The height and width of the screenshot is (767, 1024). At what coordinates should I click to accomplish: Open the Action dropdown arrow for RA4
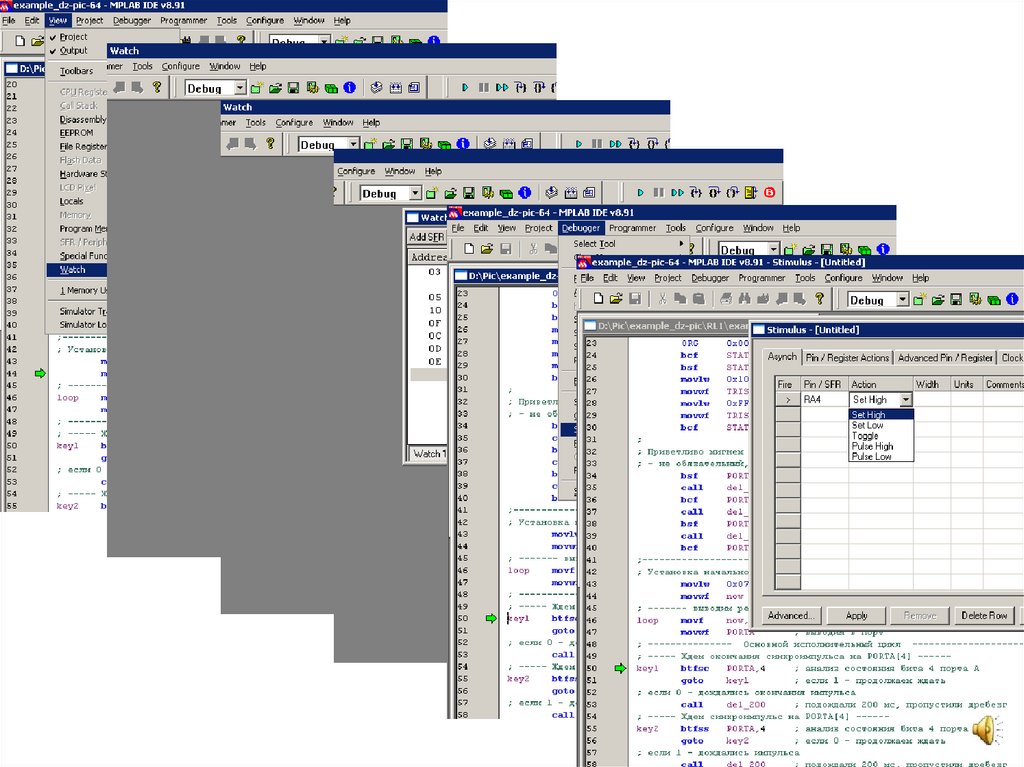pos(905,399)
